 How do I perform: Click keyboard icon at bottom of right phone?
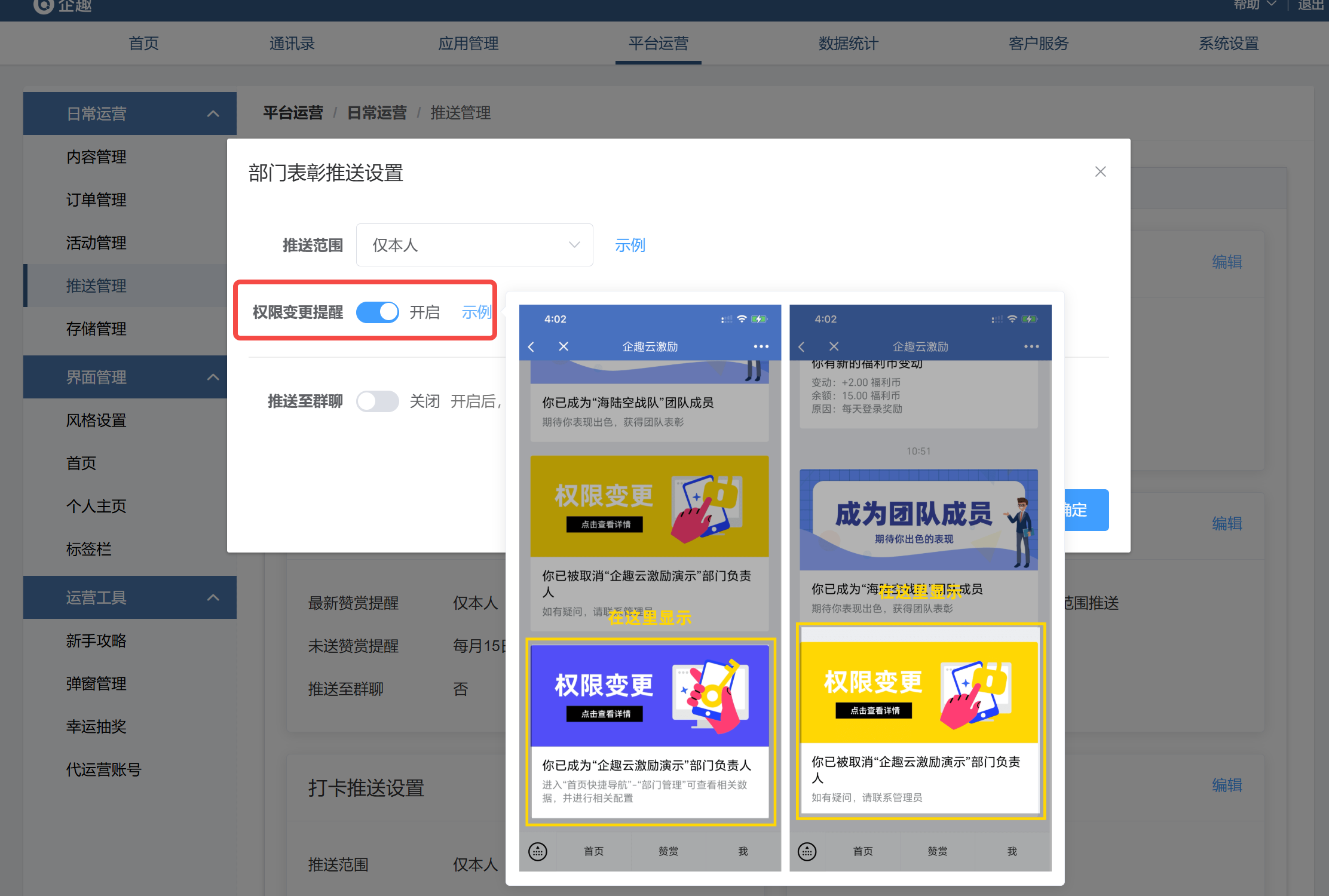(807, 851)
